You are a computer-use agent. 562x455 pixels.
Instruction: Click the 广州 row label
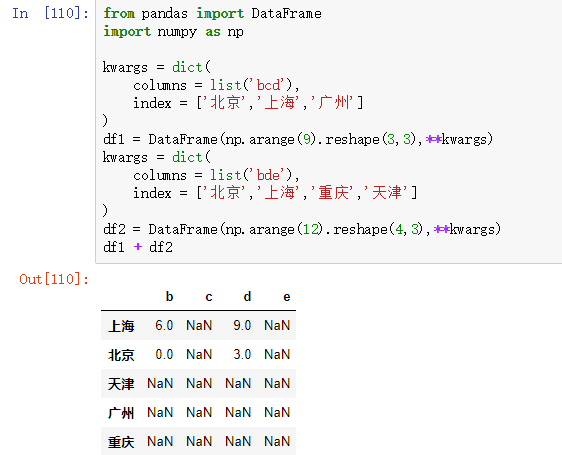(121, 413)
